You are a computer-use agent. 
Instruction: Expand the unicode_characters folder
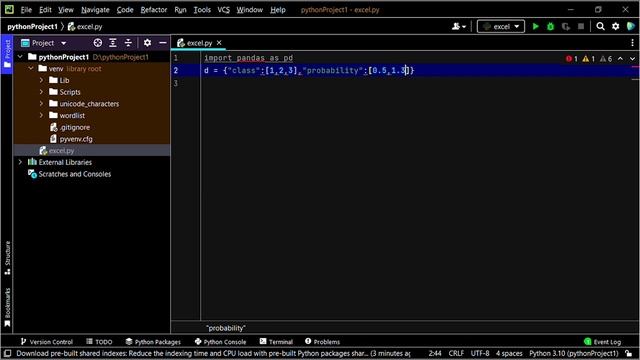tap(41, 104)
